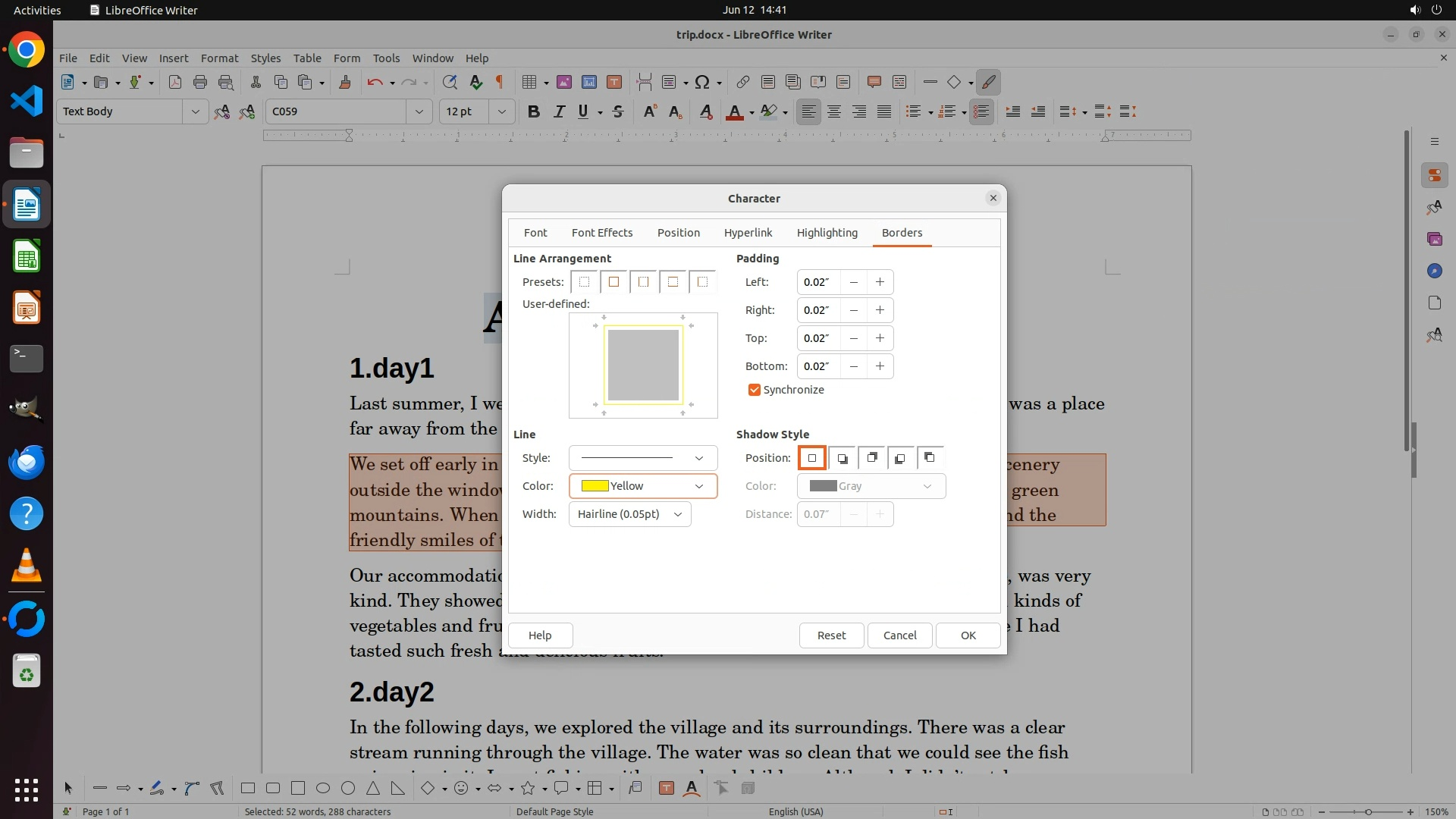Expand the line Width dropdown

(629, 514)
